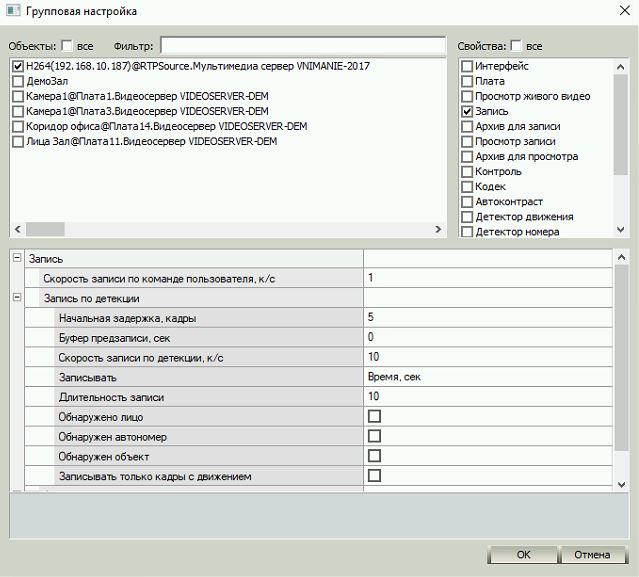Image resolution: width=639 pixels, height=577 pixels.
Task: Collapse the Запись по детекции group
Action: pyautogui.click(x=17, y=297)
